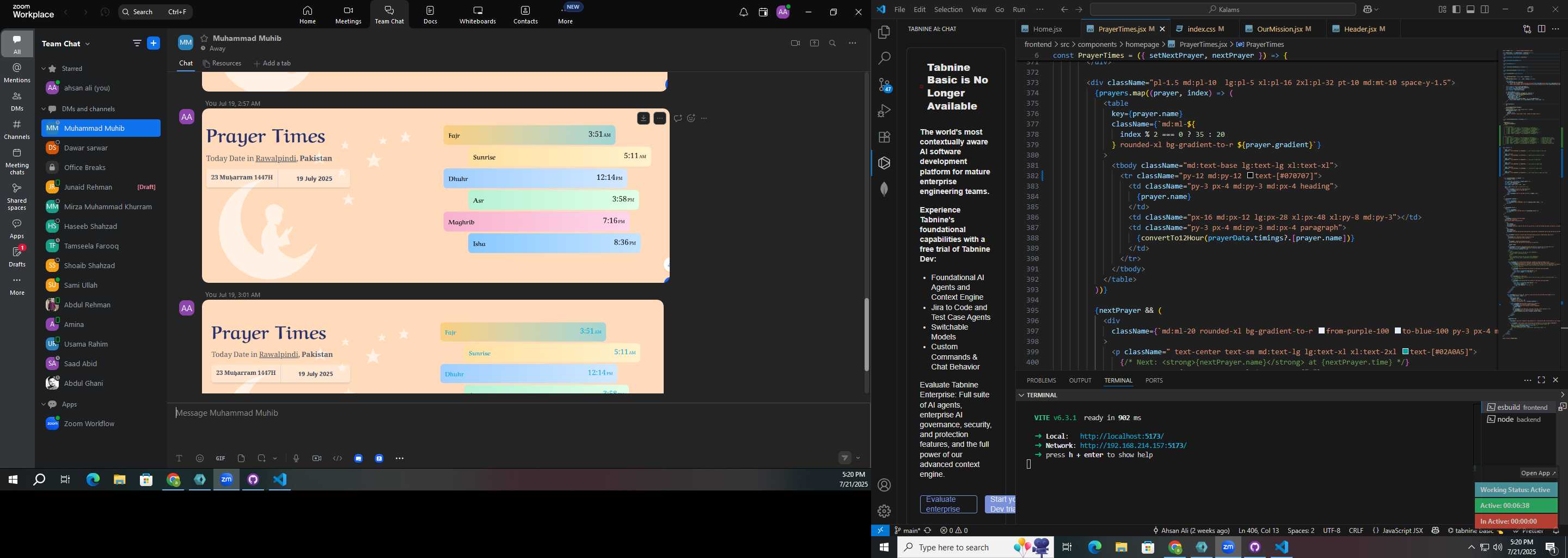
Task: Open Shared spaces in Zoom sidebar
Action: pos(17,197)
